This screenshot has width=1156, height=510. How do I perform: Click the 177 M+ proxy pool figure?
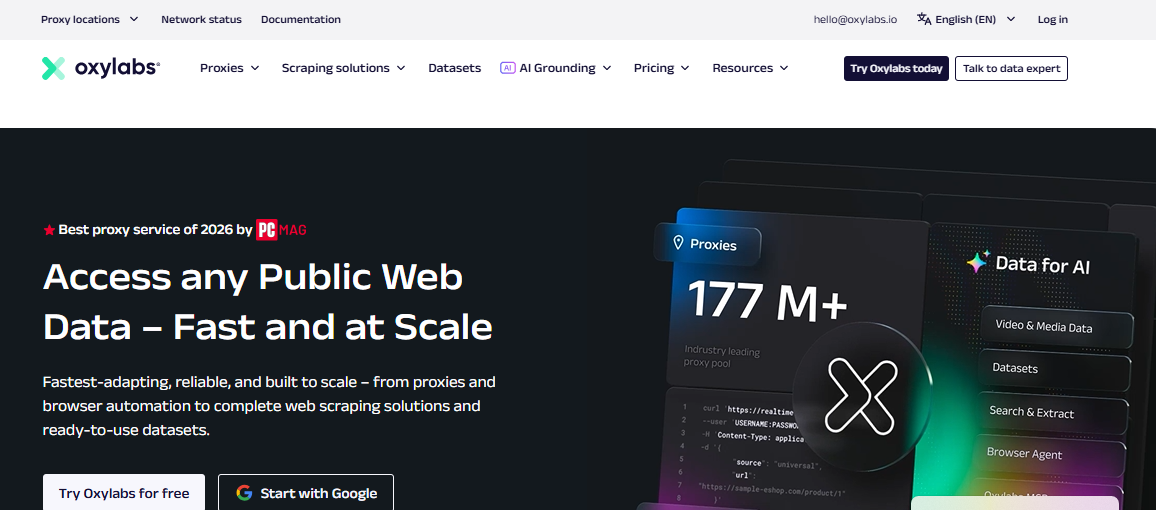tap(767, 301)
